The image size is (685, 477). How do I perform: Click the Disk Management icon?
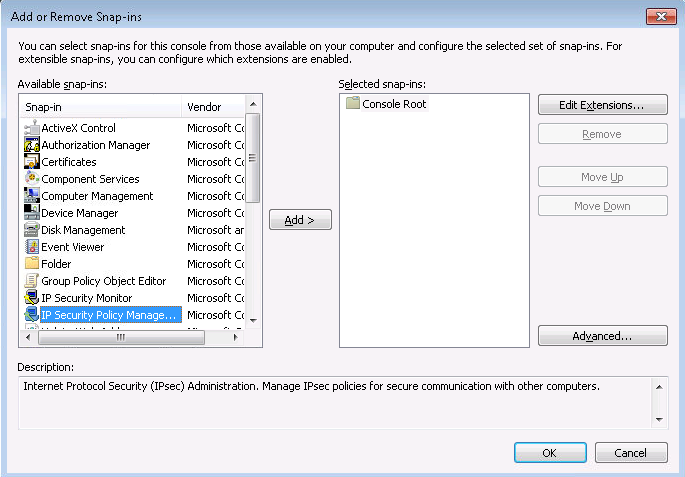[32, 230]
